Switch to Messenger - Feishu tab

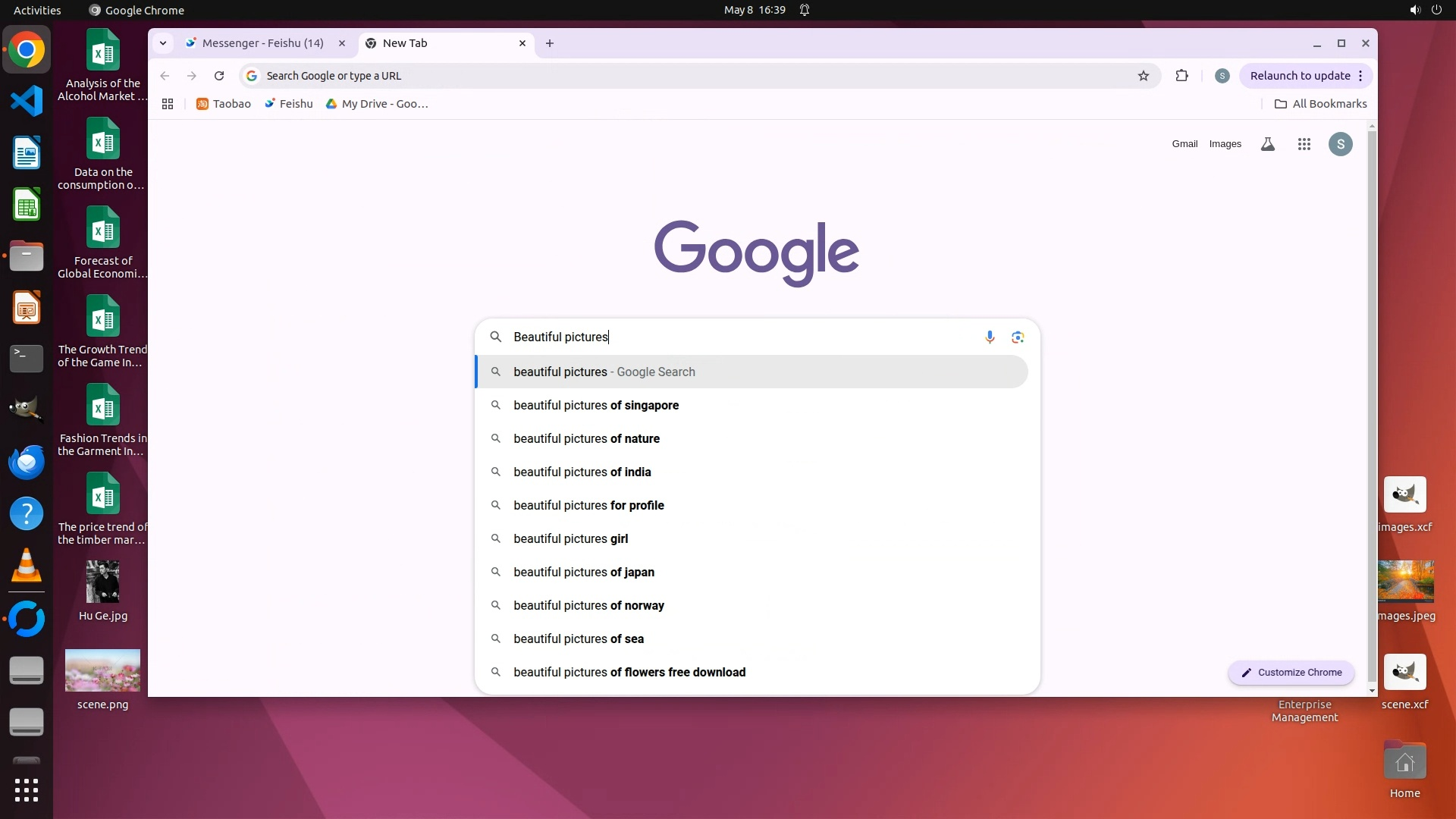pos(262,43)
